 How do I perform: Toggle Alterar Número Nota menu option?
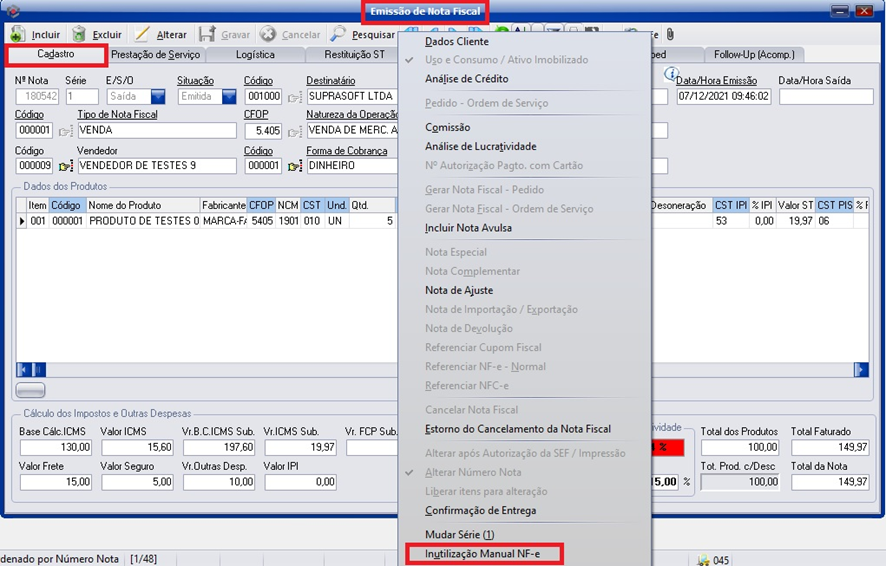pyautogui.click(x=473, y=472)
